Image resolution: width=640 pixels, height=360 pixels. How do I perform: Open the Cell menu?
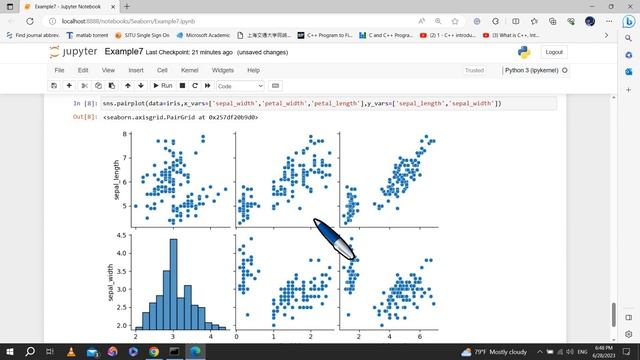click(162, 70)
